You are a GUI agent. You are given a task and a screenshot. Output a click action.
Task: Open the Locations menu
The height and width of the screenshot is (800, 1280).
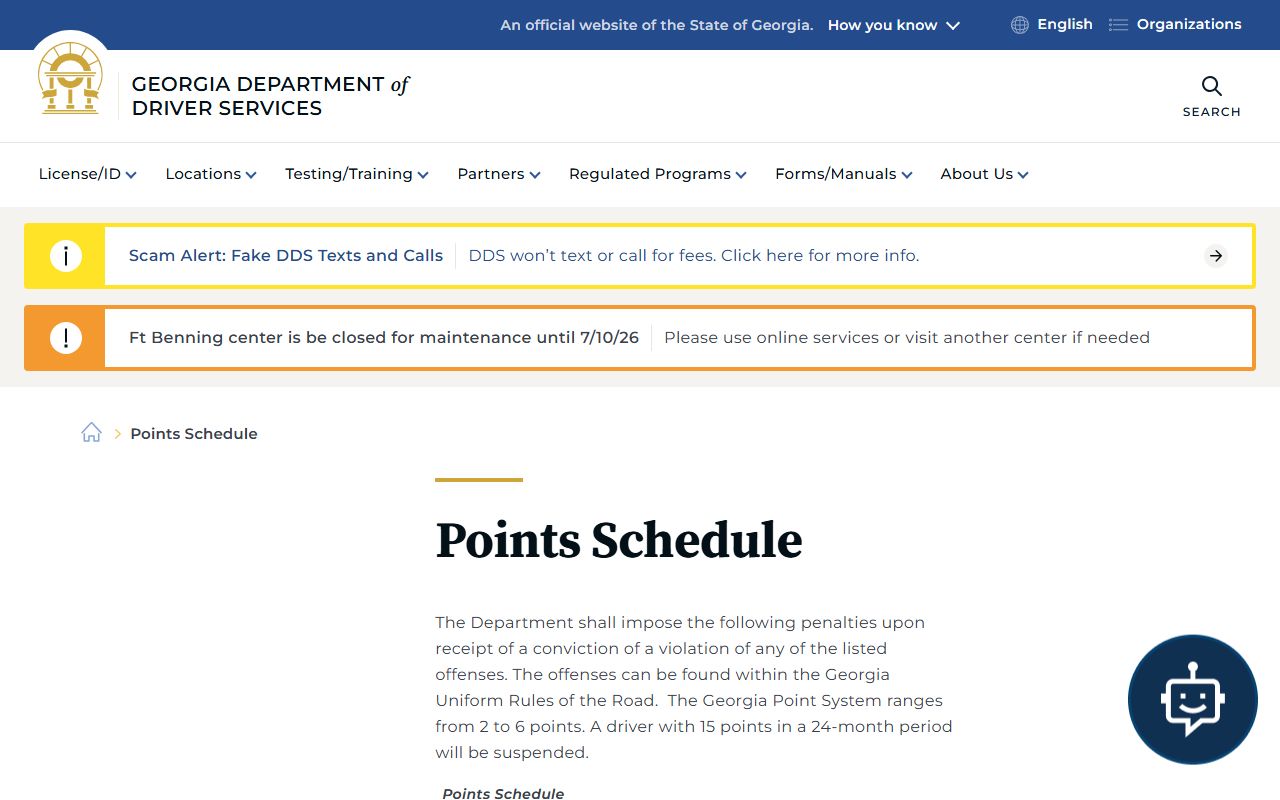211,174
